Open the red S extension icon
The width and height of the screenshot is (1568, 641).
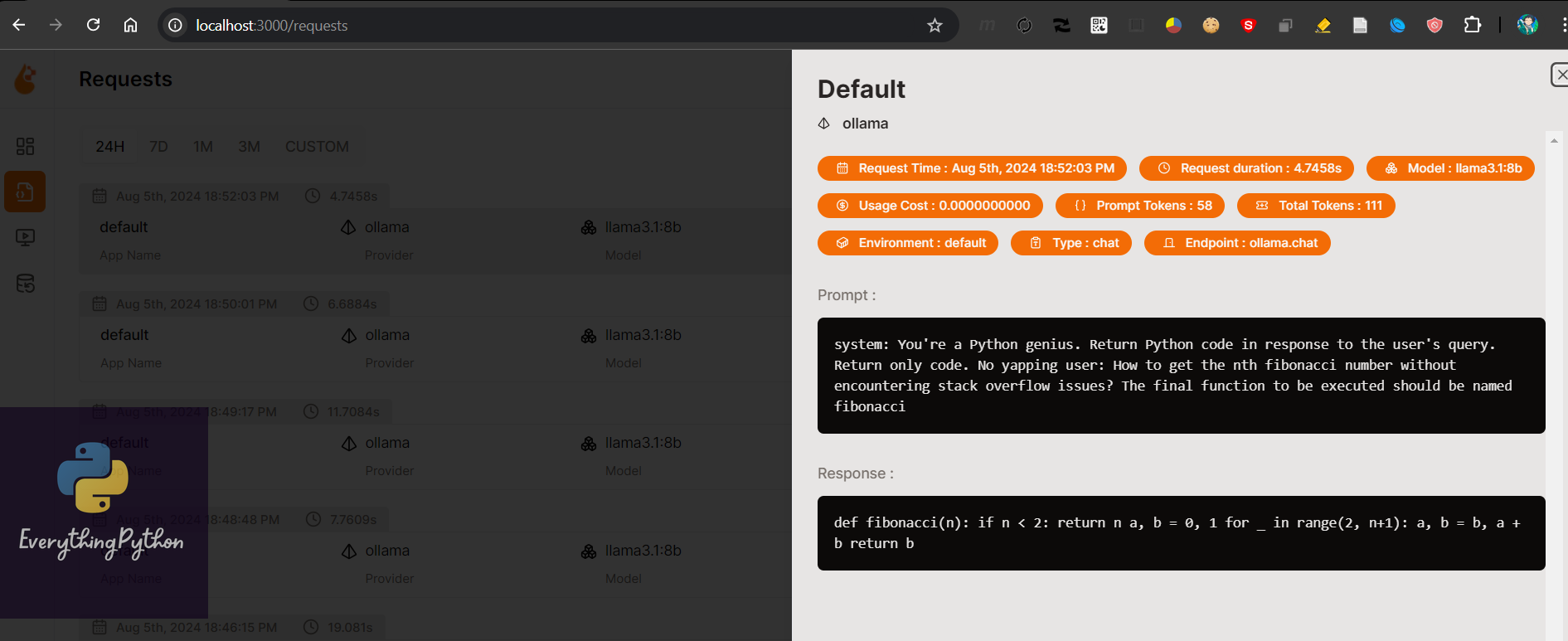1248,26
